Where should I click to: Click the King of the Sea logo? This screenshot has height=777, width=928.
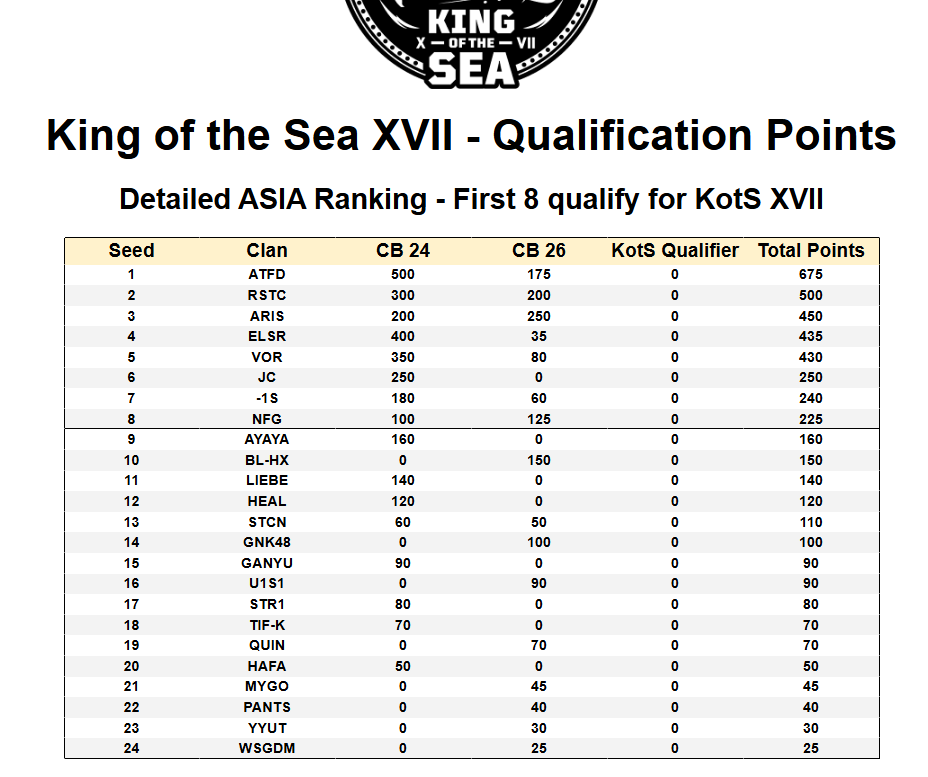pos(471,43)
